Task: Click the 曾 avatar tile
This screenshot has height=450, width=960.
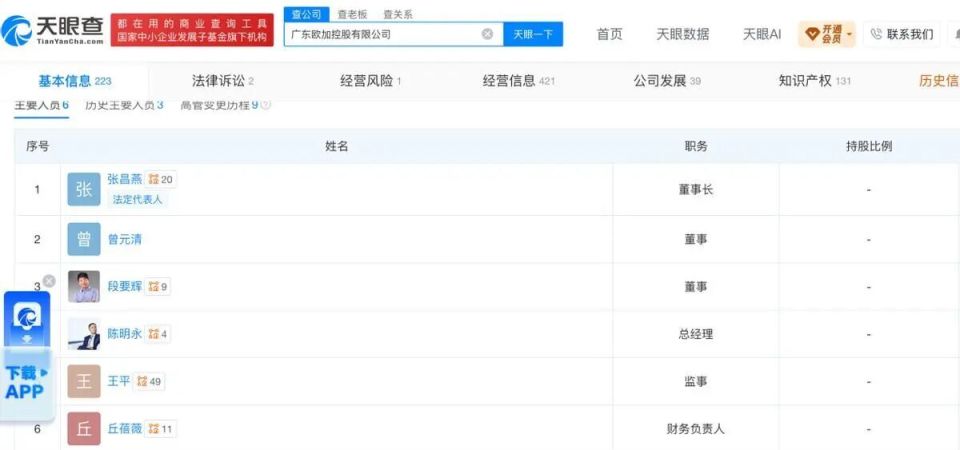Action: 84,239
